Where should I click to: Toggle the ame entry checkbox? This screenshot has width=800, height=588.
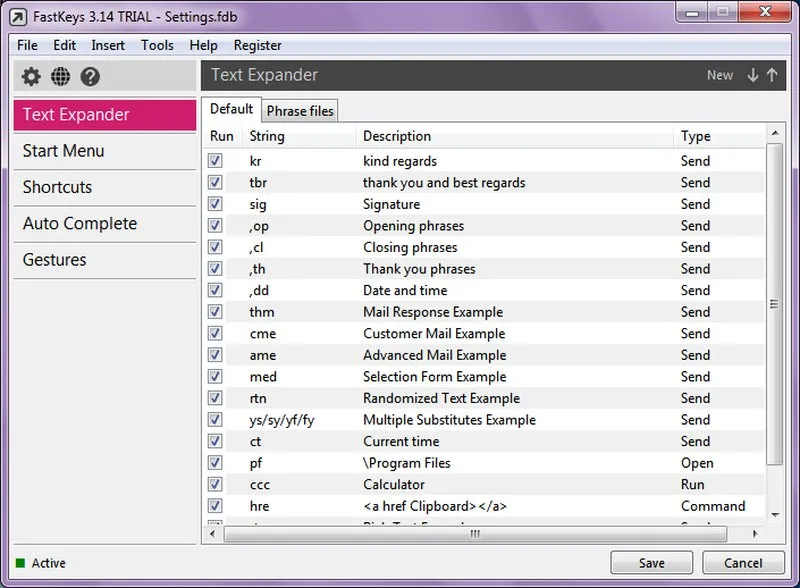(215, 355)
